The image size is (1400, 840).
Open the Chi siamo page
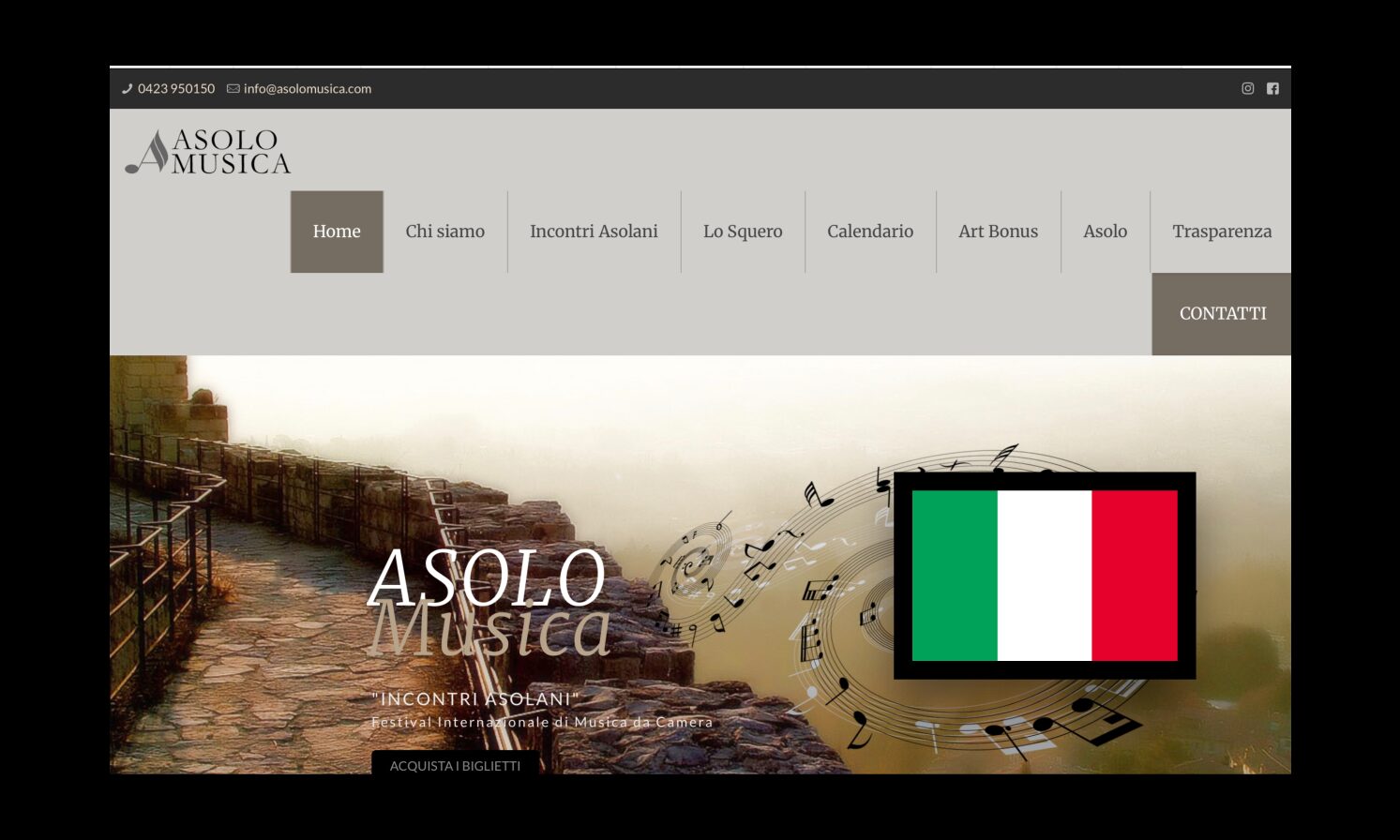[445, 232]
